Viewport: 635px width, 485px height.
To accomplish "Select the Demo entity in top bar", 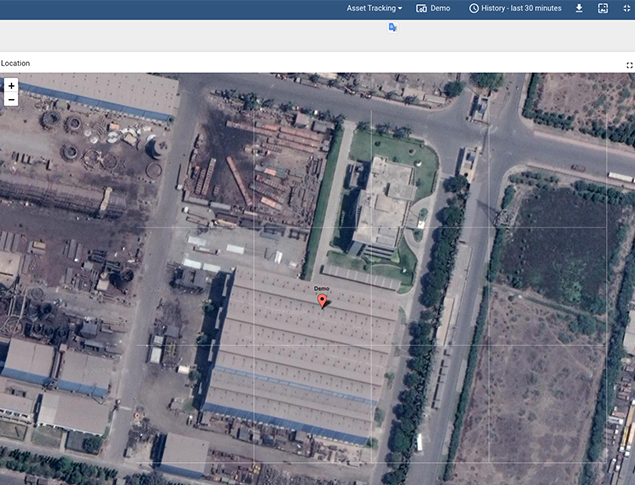I will click(440, 8).
